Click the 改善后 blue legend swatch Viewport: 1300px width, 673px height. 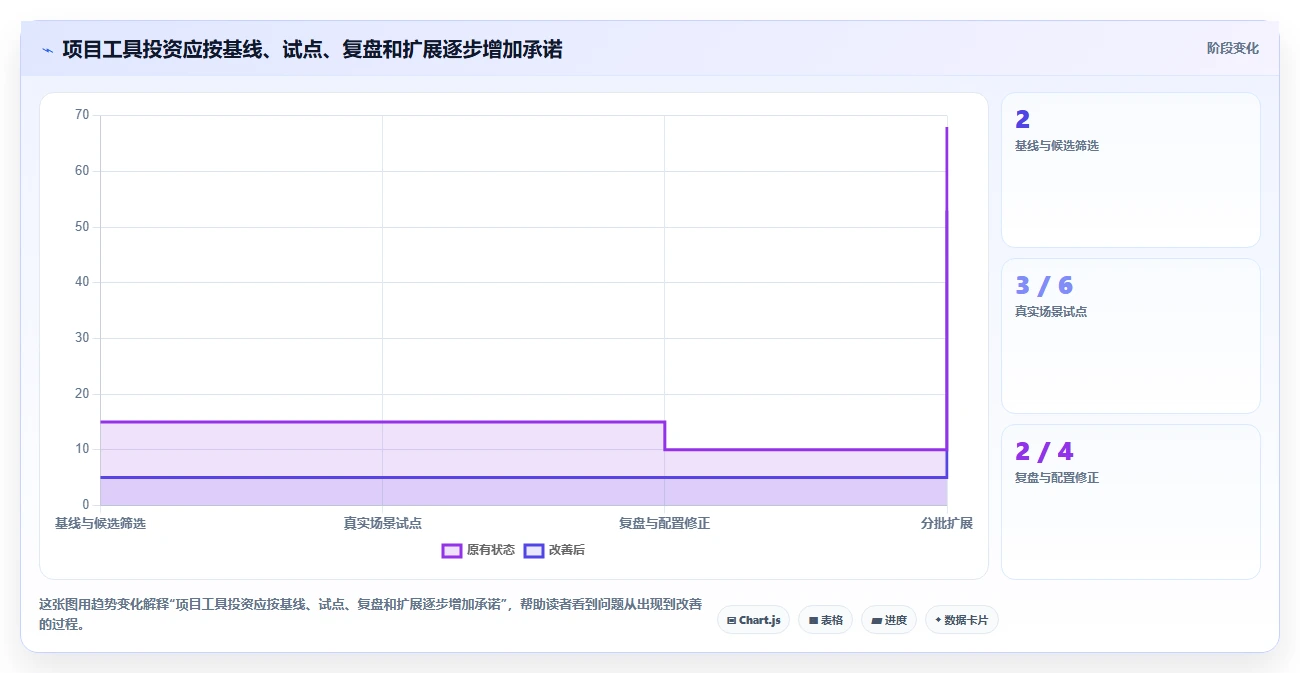pyautogui.click(x=534, y=550)
